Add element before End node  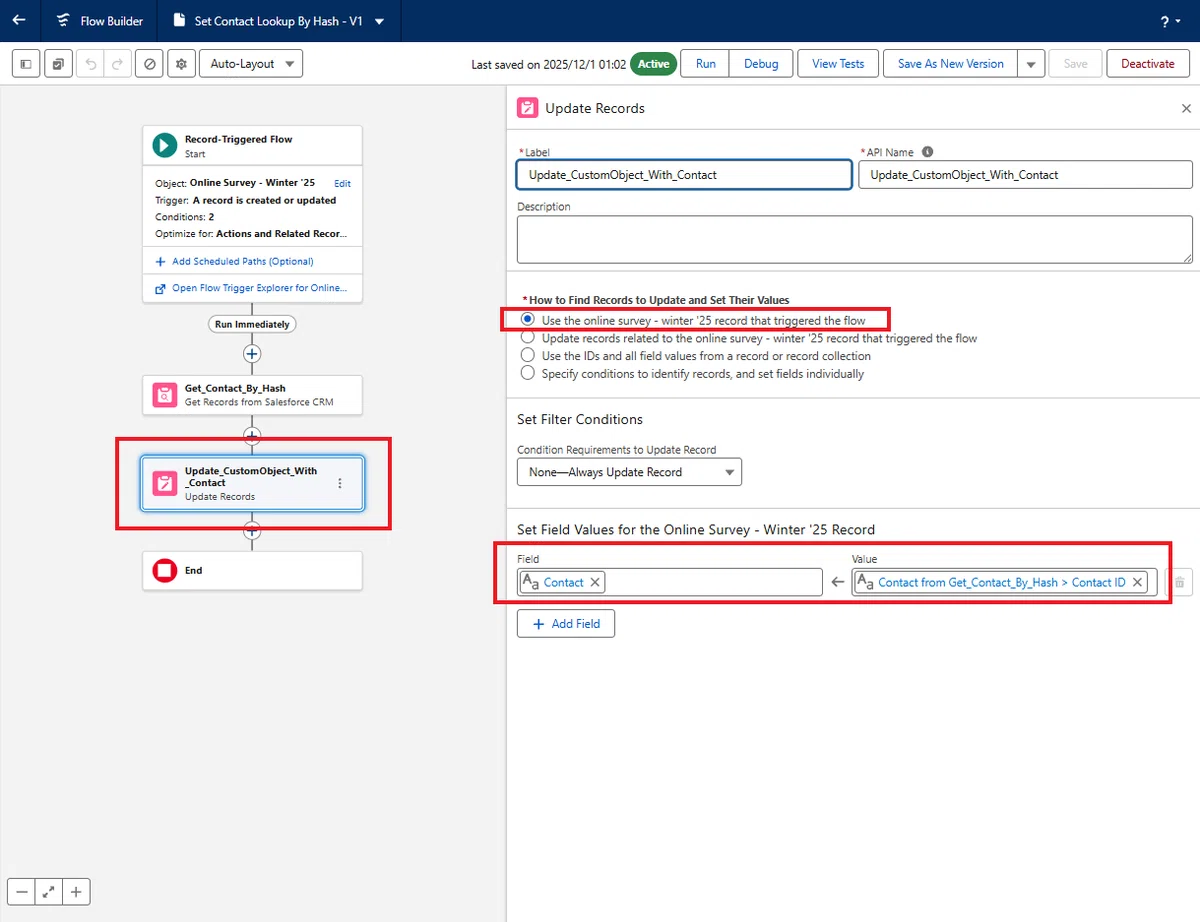pyautogui.click(x=252, y=530)
